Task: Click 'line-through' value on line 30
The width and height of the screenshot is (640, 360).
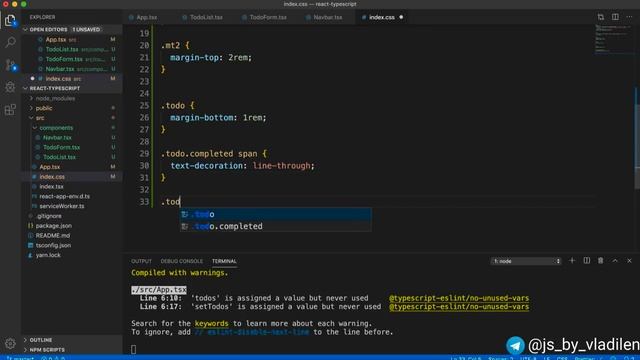Action: point(282,166)
